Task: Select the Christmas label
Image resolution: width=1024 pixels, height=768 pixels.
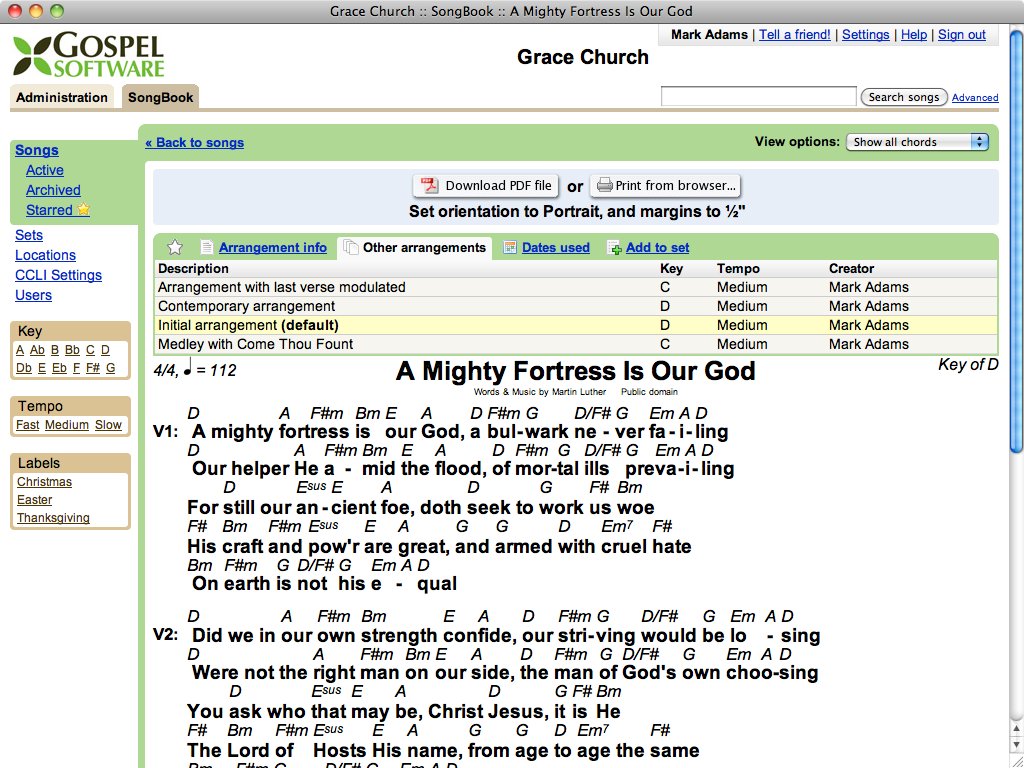Action: point(44,482)
